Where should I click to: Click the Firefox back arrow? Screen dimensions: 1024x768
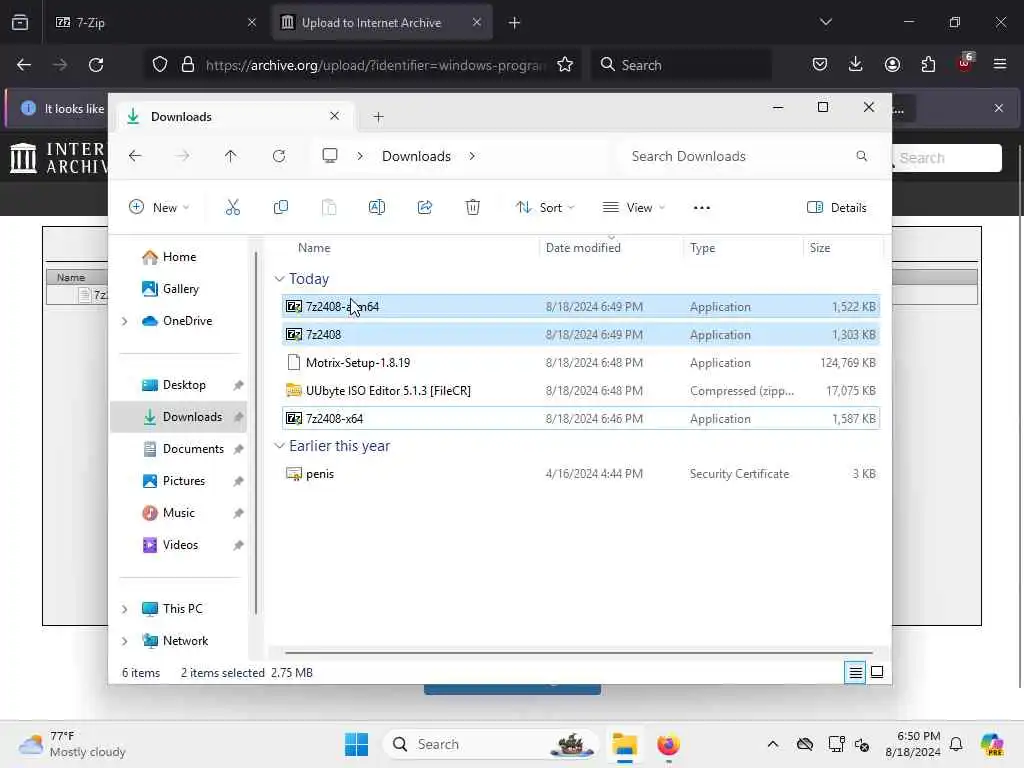[24, 65]
